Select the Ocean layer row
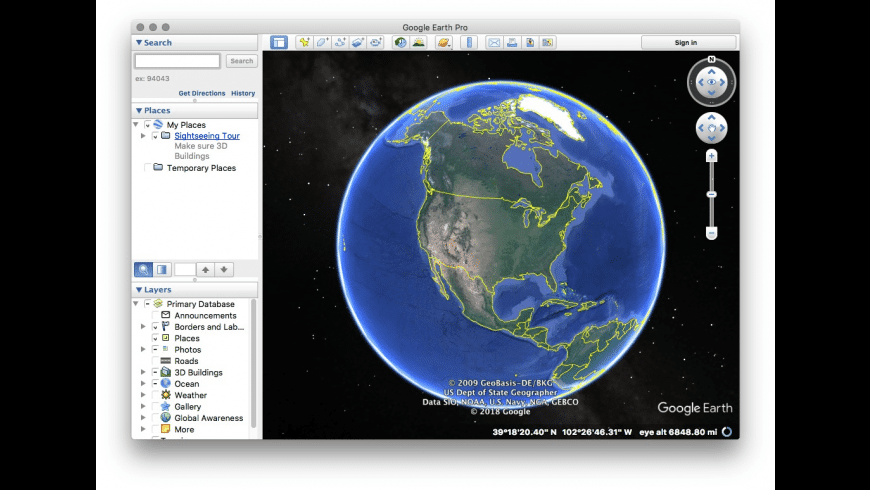Viewport: 870px width, 490px height. [x=192, y=383]
